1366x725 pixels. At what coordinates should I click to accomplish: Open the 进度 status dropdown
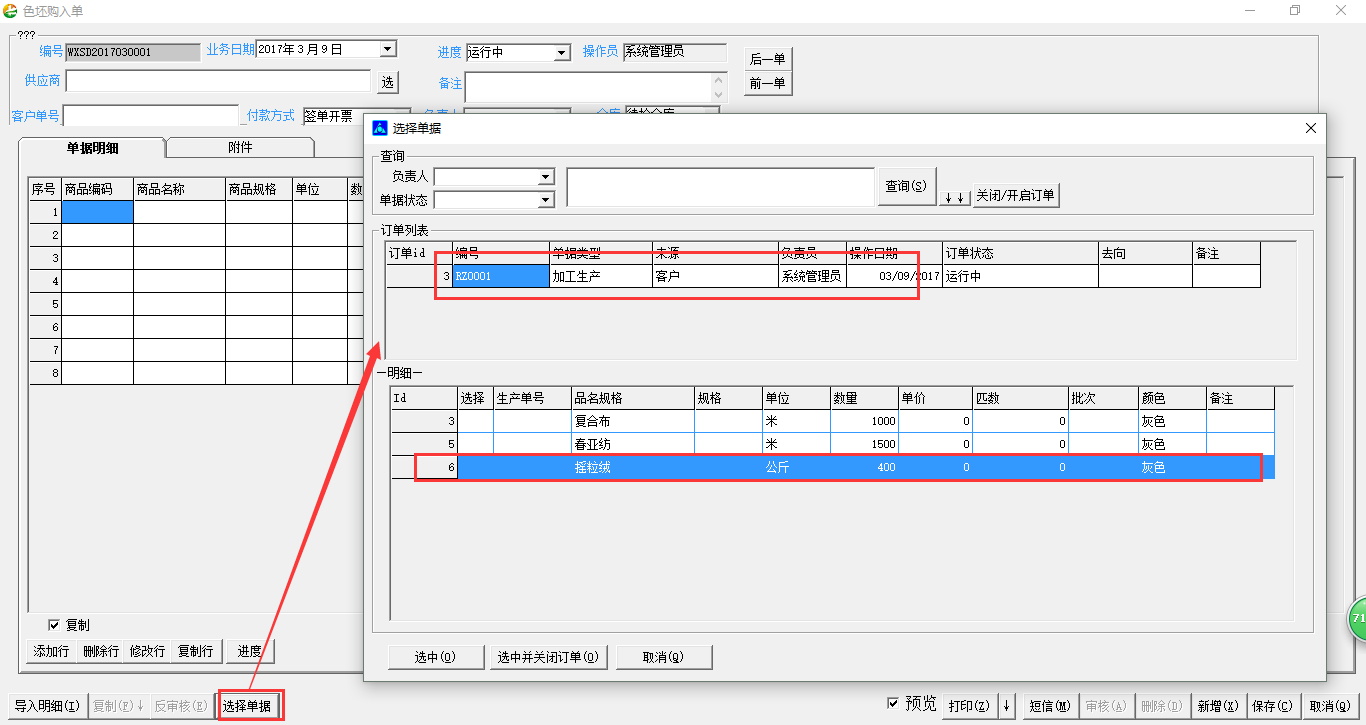coord(562,53)
